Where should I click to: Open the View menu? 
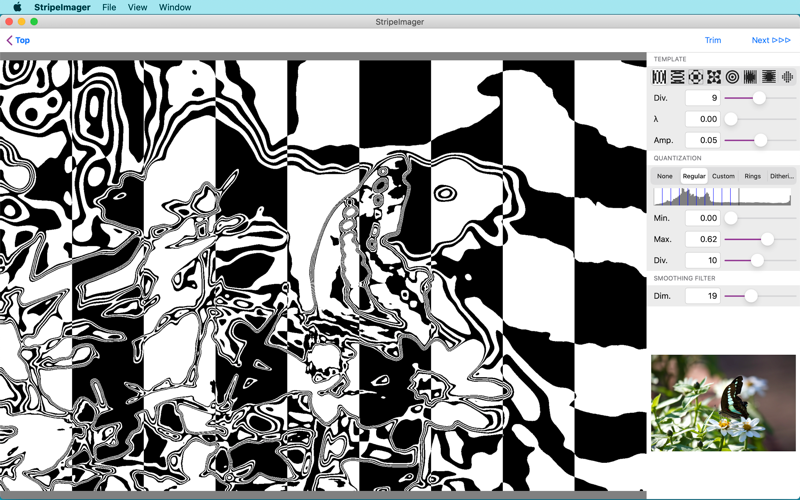[x=137, y=7]
